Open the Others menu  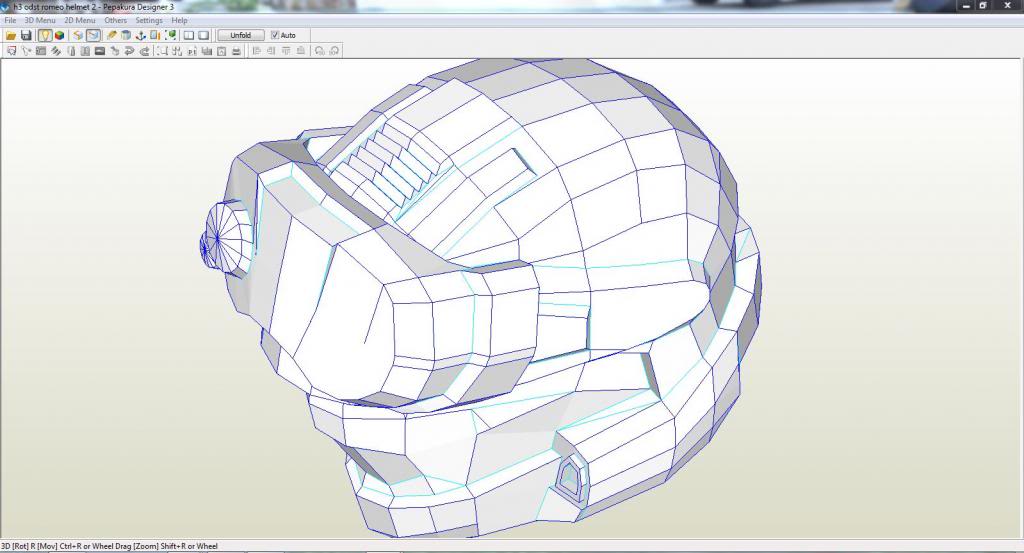tap(116, 20)
